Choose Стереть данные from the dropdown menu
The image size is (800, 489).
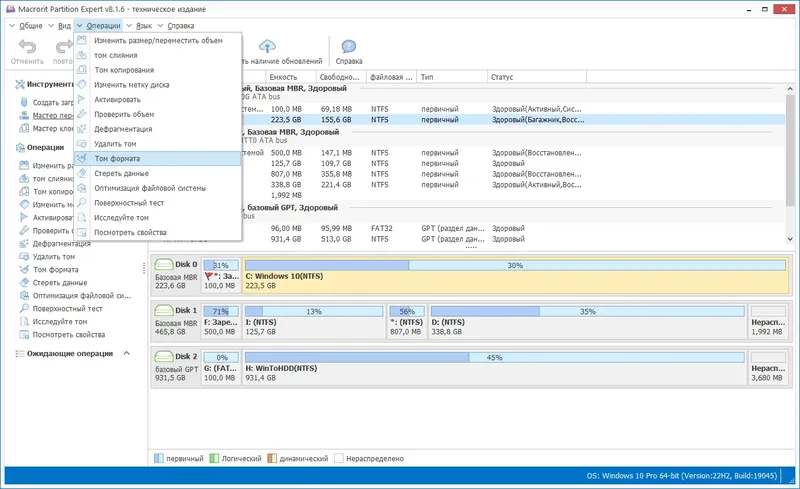point(121,173)
